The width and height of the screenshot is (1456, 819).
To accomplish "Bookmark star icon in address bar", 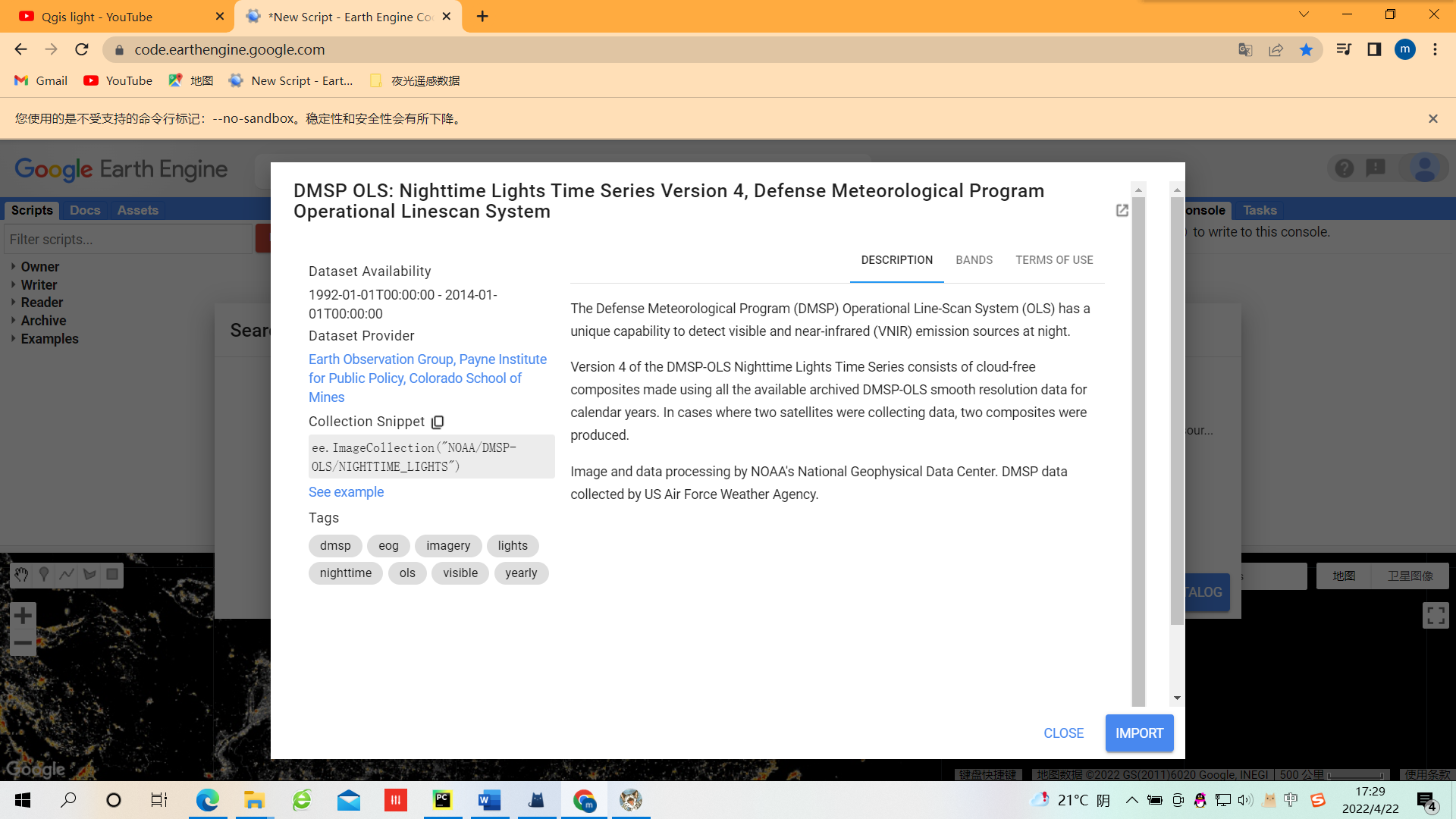I will [1306, 50].
